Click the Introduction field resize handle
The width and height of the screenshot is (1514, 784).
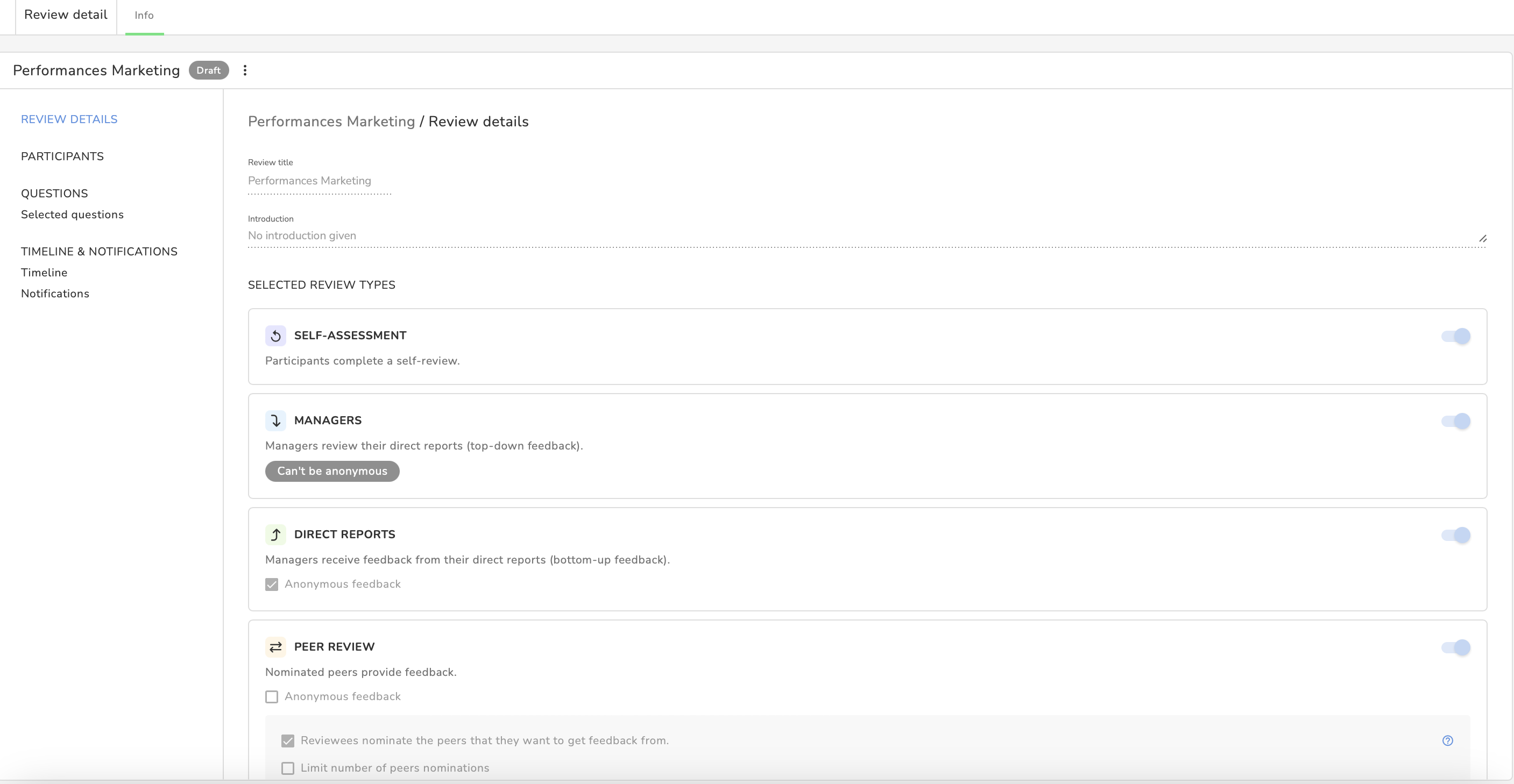1482,238
